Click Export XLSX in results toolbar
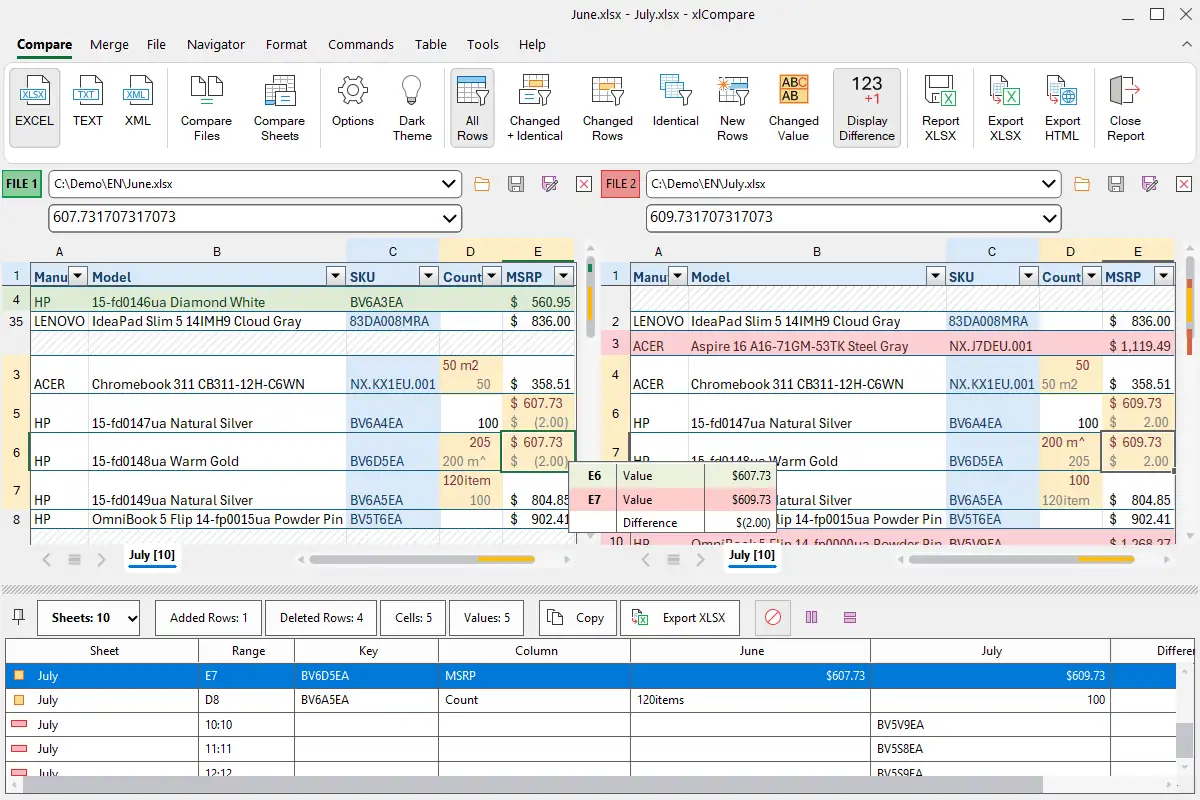This screenshot has width=1200, height=800. [x=680, y=618]
